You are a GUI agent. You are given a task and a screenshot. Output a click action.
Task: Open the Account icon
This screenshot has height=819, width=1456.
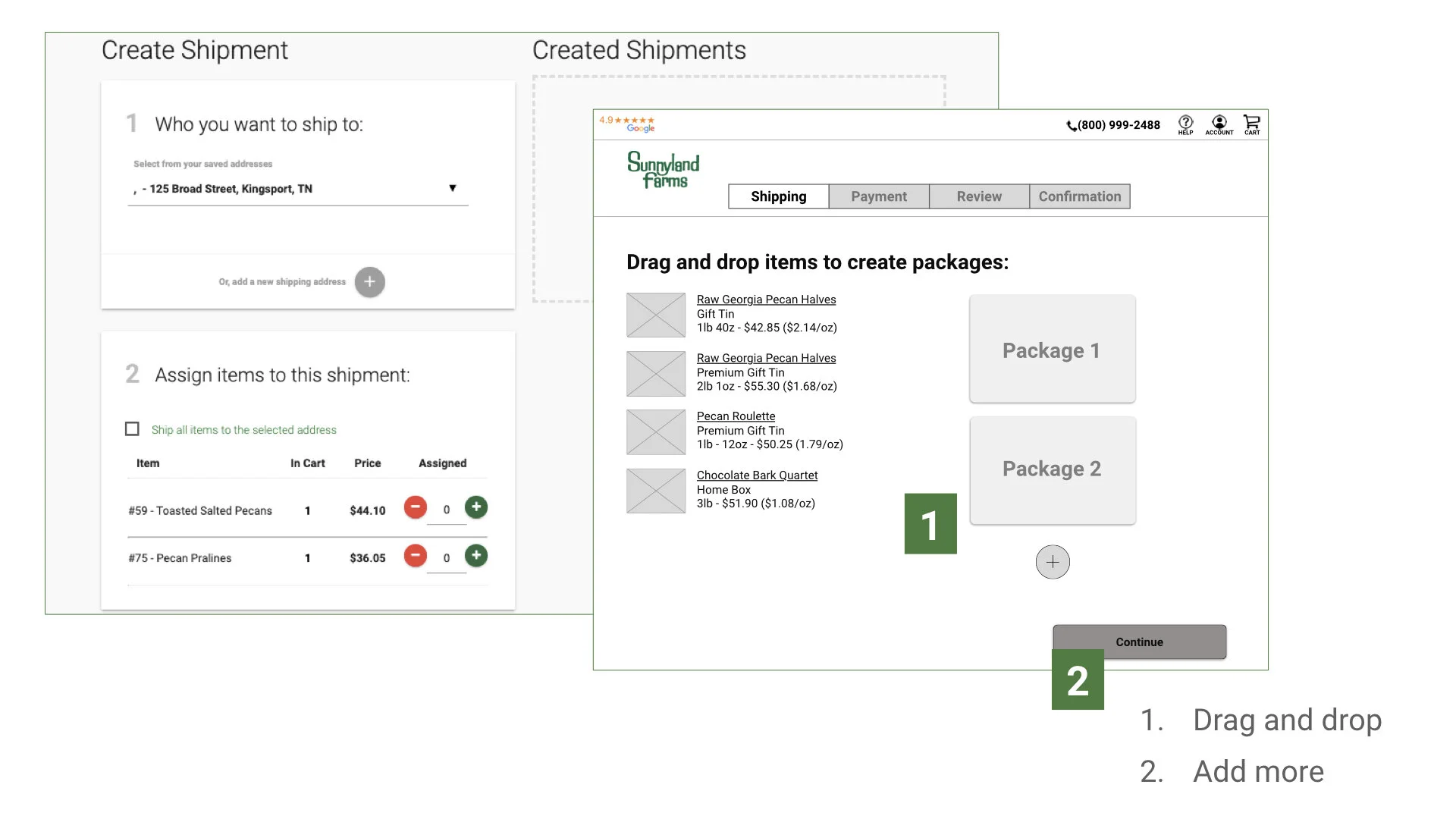[x=1219, y=124]
